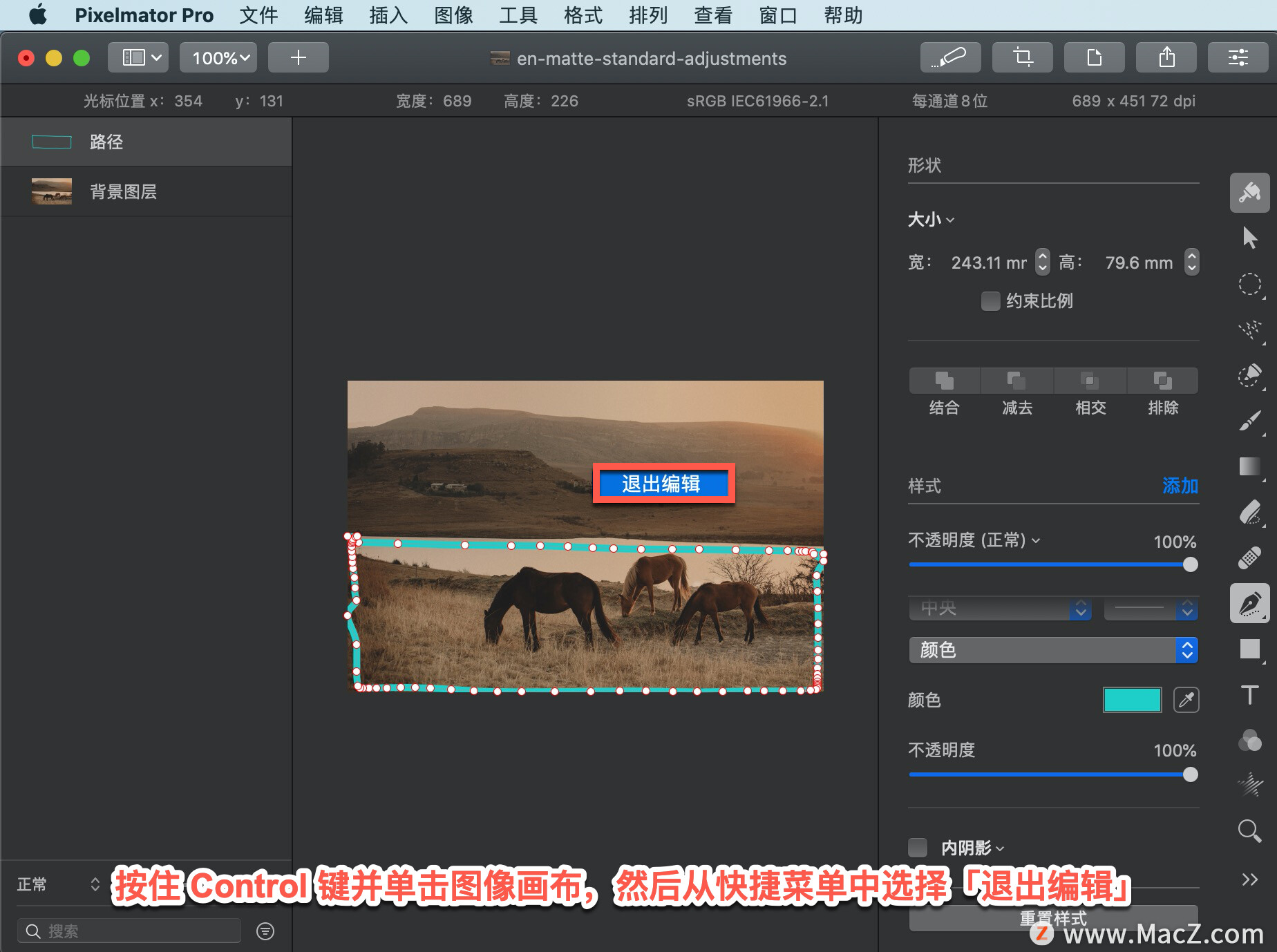The image size is (1277, 952).
Task: Enable the 内阴影 checkbox
Action: (918, 848)
